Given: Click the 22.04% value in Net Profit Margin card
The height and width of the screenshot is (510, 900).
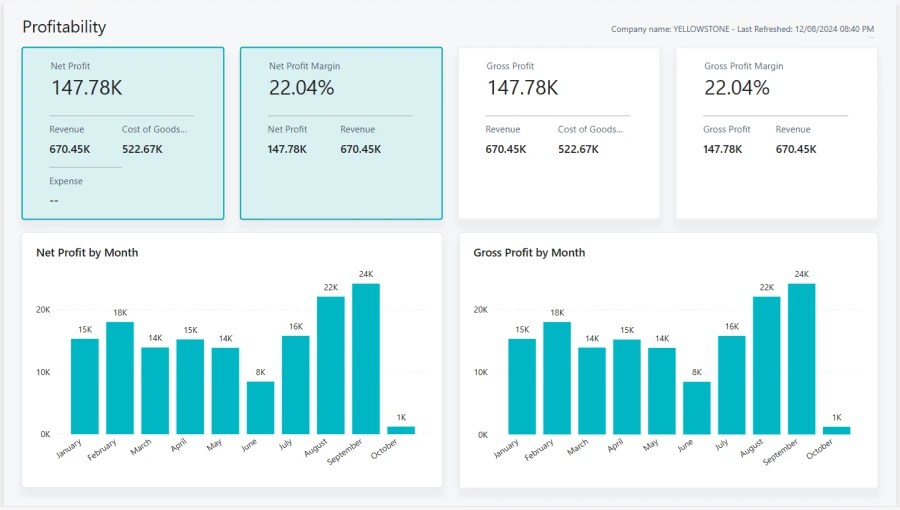Looking at the screenshot, I should [301, 88].
